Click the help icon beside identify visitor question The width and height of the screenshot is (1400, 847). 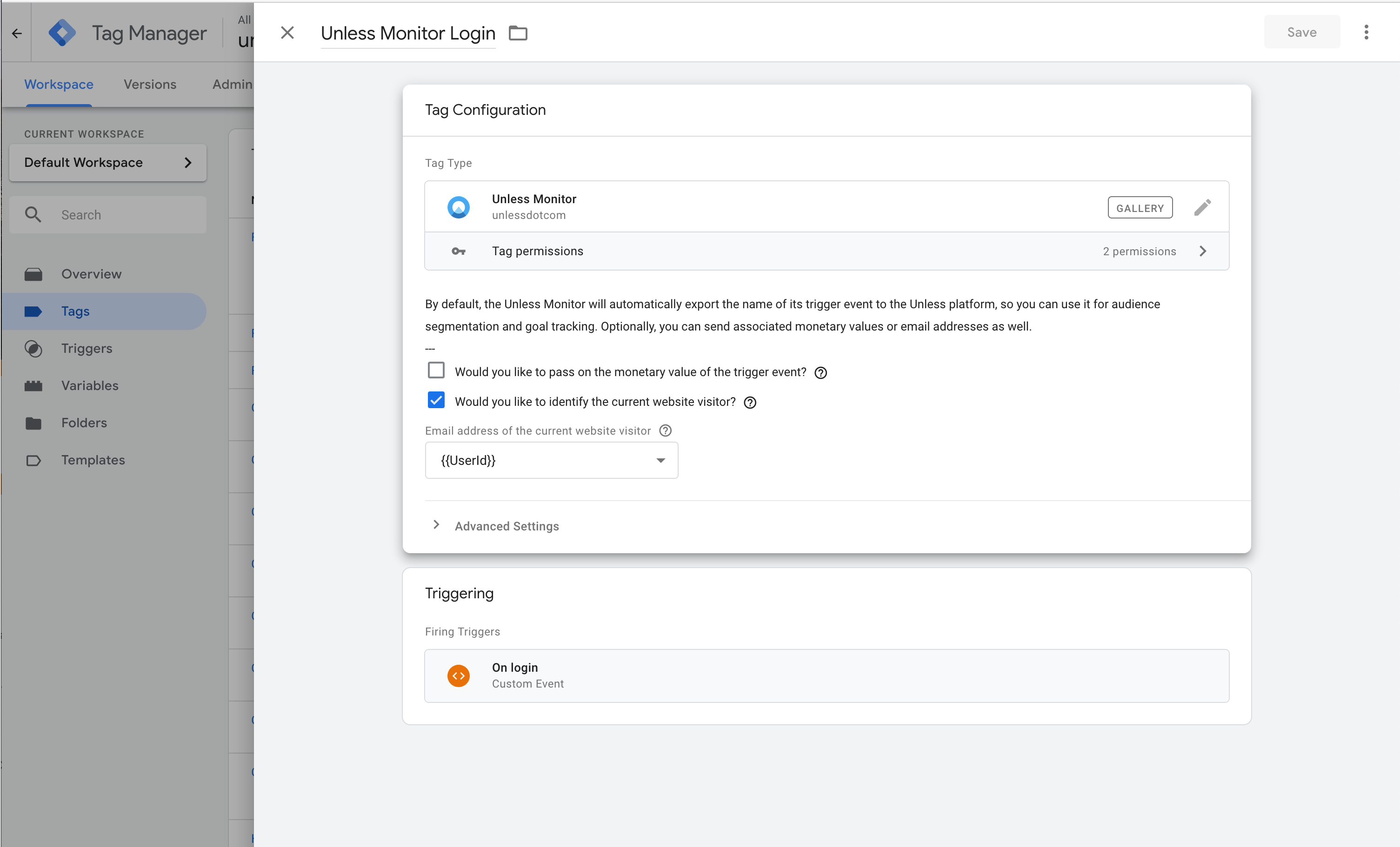(750, 403)
